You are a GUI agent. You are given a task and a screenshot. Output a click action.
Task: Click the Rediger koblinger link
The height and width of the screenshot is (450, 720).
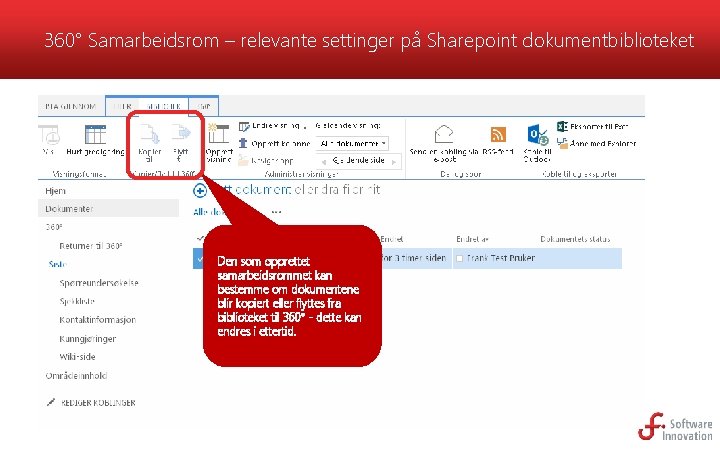coord(98,403)
